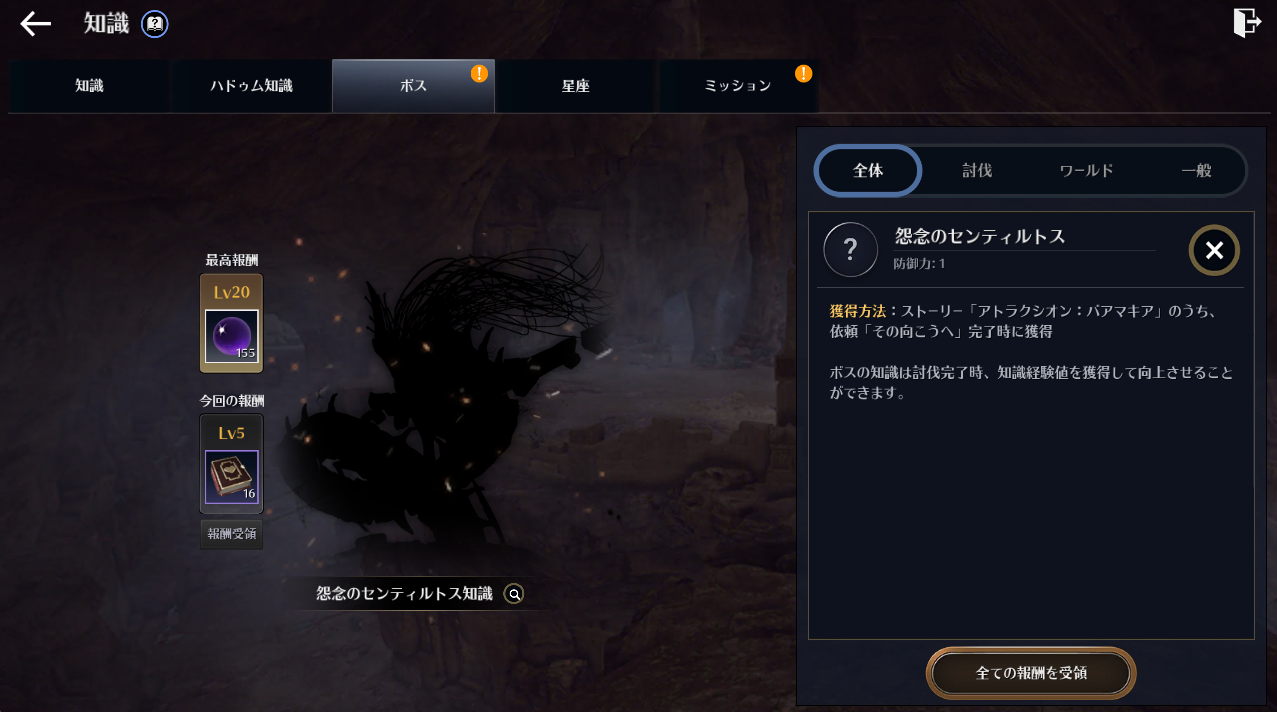
Task: Close the 怨念のセンティルトス detail panel
Action: [x=1214, y=250]
